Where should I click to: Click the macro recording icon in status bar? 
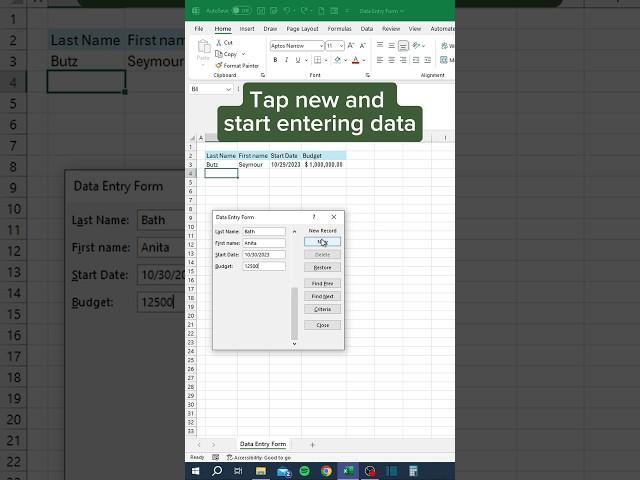pos(216,457)
